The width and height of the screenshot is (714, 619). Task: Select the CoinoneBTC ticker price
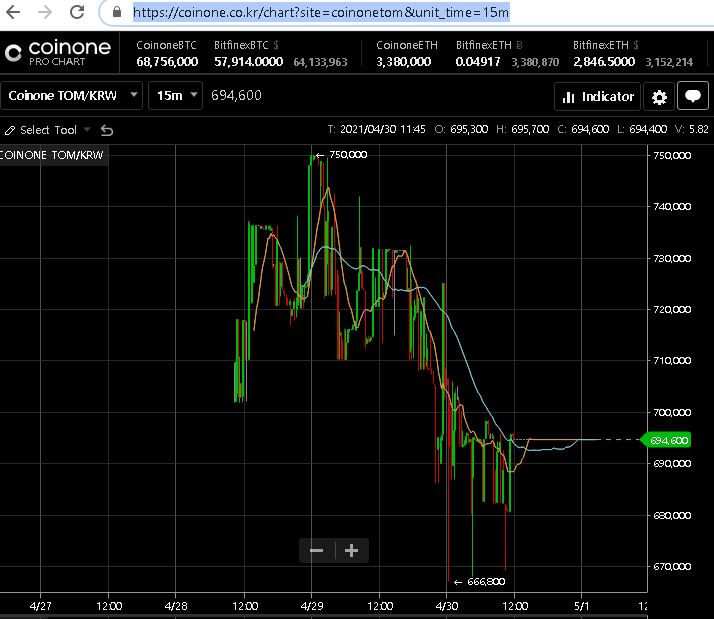[x=167, y=53]
